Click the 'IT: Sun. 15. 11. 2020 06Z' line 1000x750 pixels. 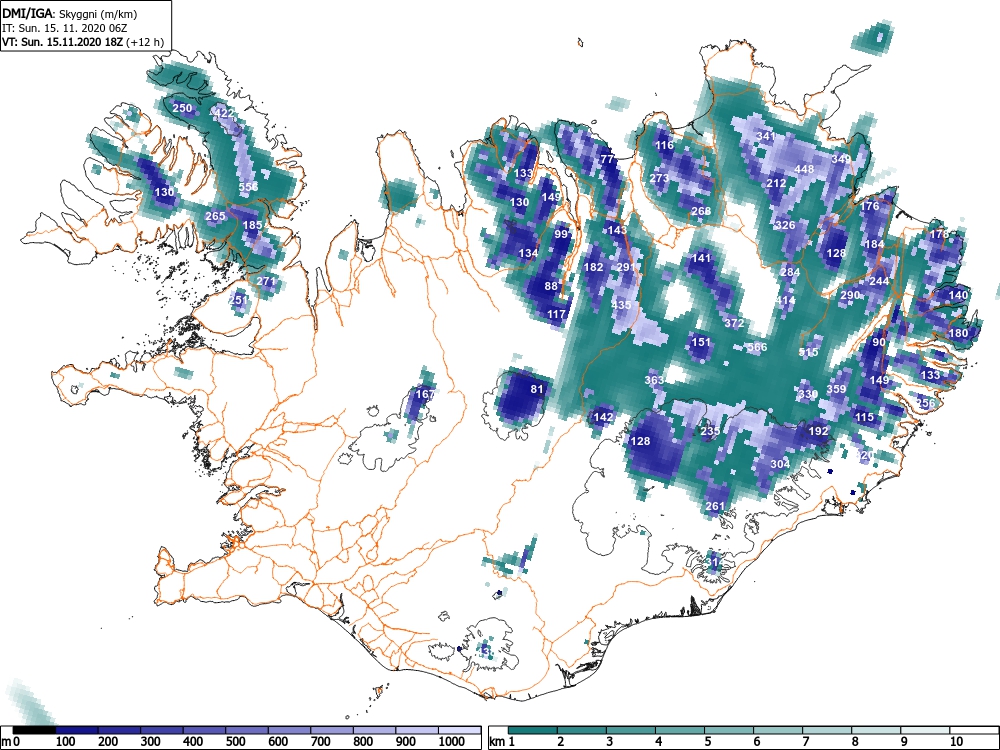pos(60,28)
